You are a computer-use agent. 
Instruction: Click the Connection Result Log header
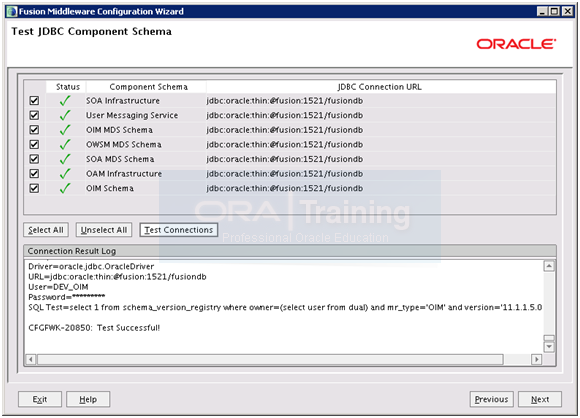click(x=290, y=251)
